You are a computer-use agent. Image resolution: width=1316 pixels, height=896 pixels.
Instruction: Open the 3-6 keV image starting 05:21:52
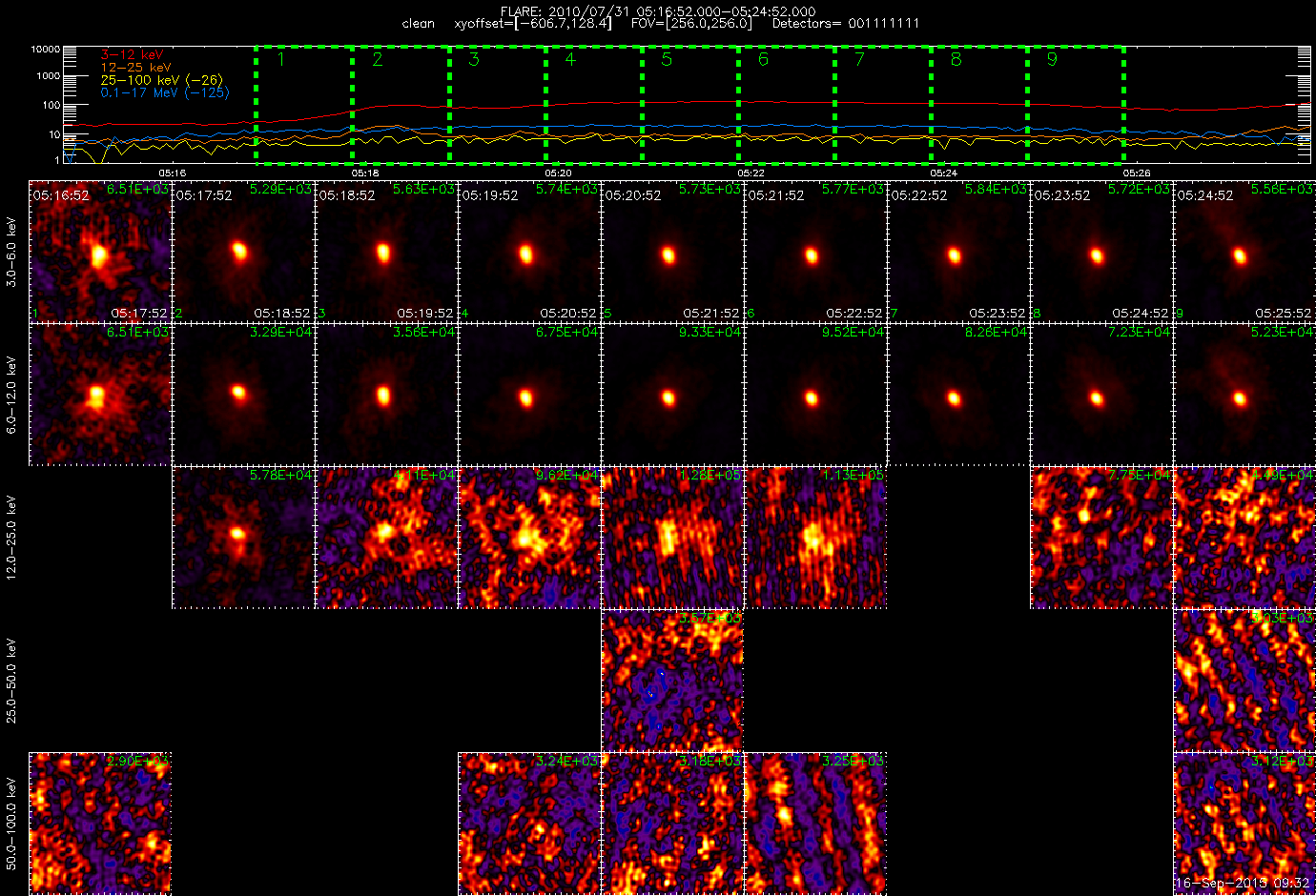point(815,252)
